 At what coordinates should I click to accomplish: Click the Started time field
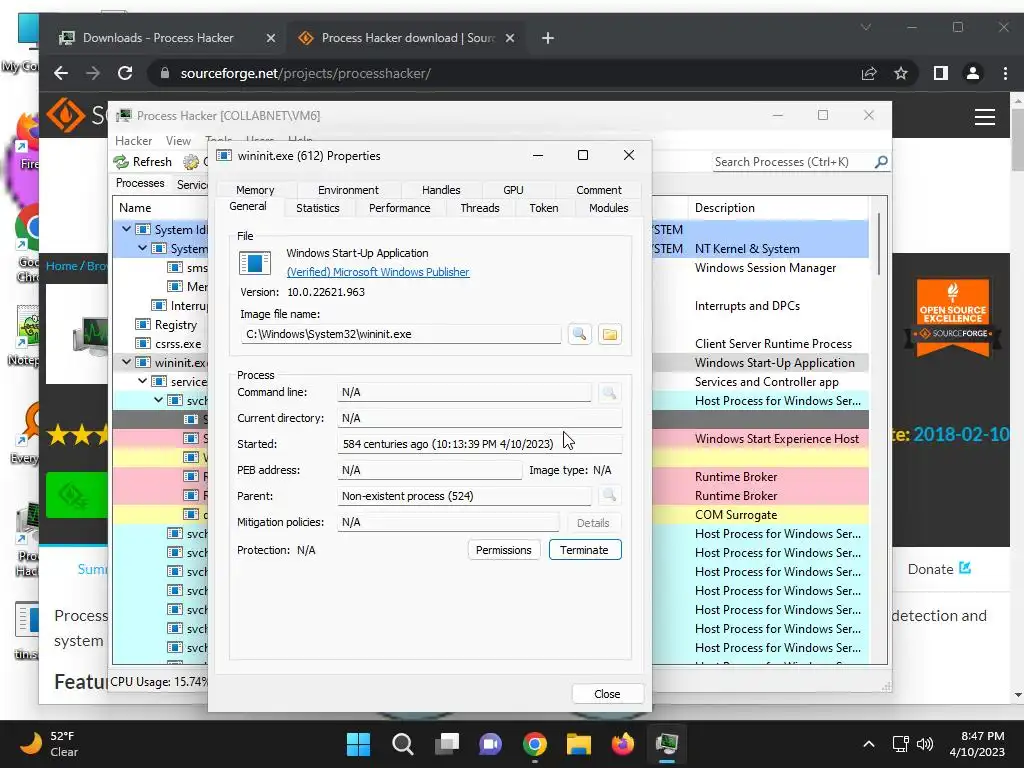point(479,443)
